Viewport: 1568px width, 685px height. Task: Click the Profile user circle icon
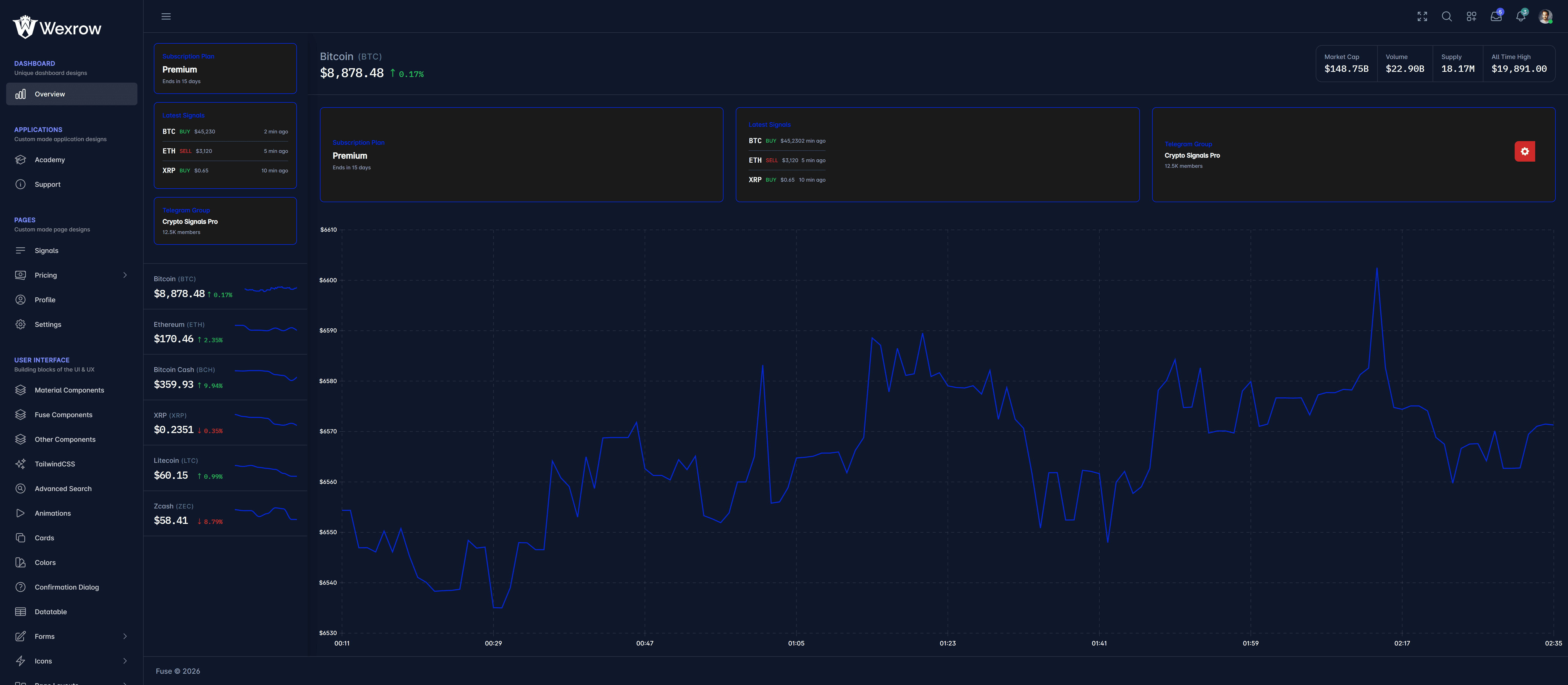point(21,300)
